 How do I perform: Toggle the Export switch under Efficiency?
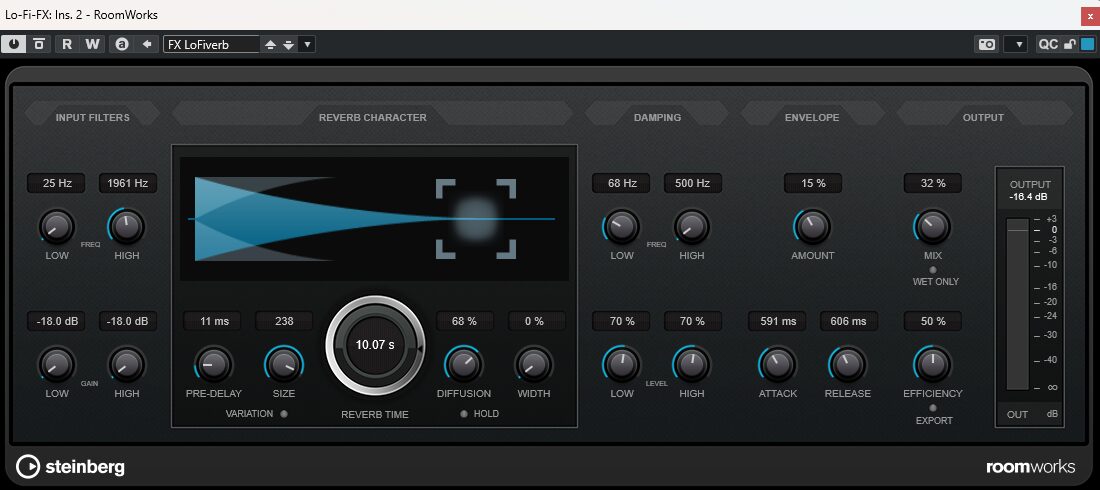[932, 408]
